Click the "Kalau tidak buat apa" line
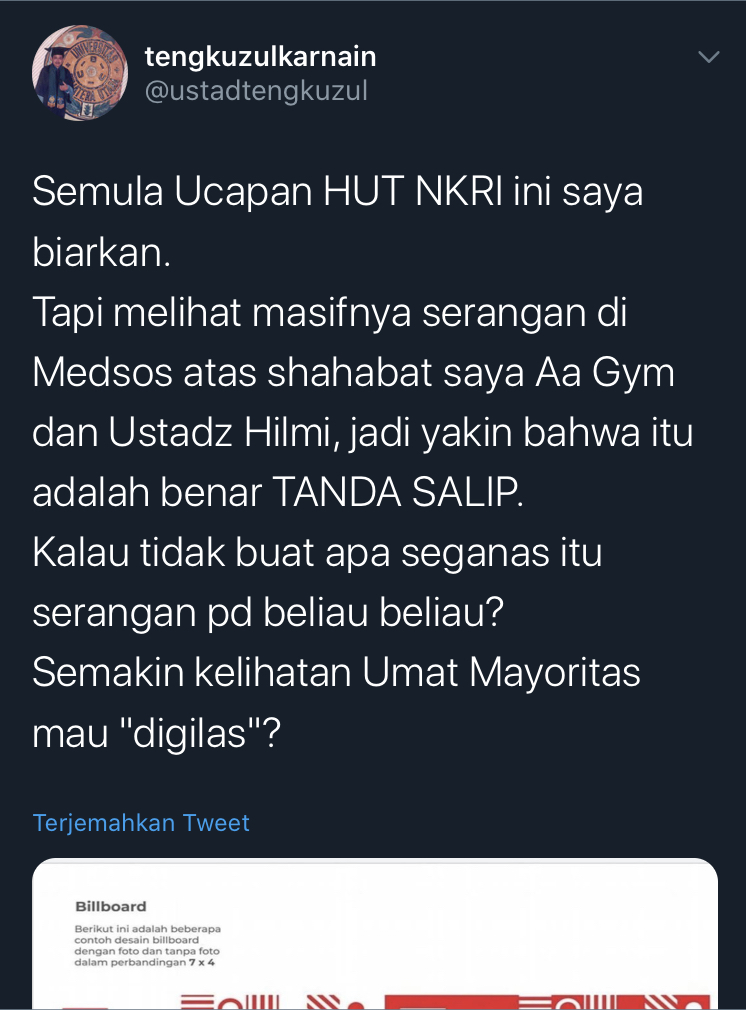 211,553
